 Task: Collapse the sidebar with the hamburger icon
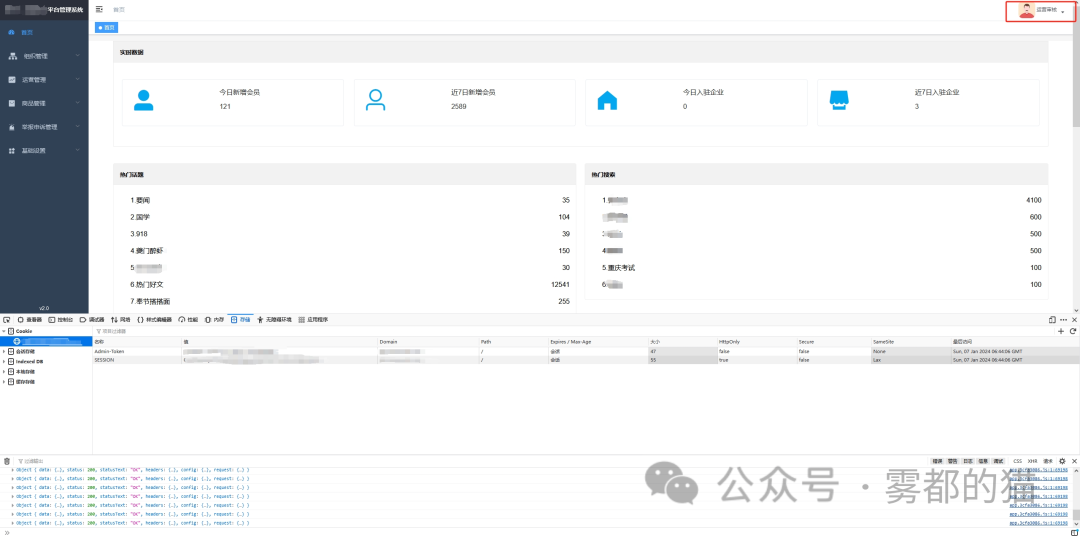pyautogui.click(x=100, y=10)
